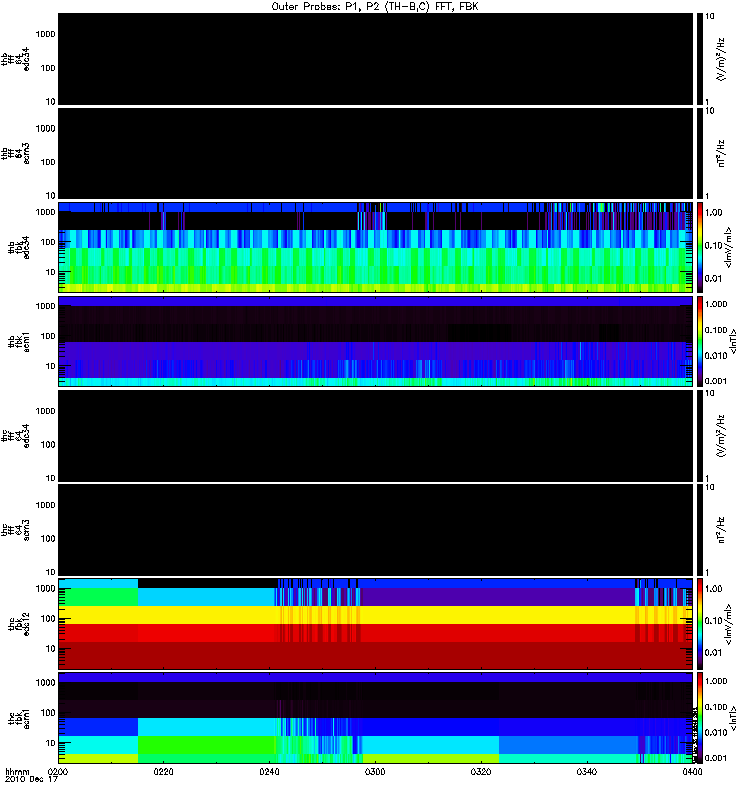Image resolution: width=750 pixels, height=800 pixels.
Task: Click the <|nT|> unit label beside thb fbk scm1
Action: point(733,341)
